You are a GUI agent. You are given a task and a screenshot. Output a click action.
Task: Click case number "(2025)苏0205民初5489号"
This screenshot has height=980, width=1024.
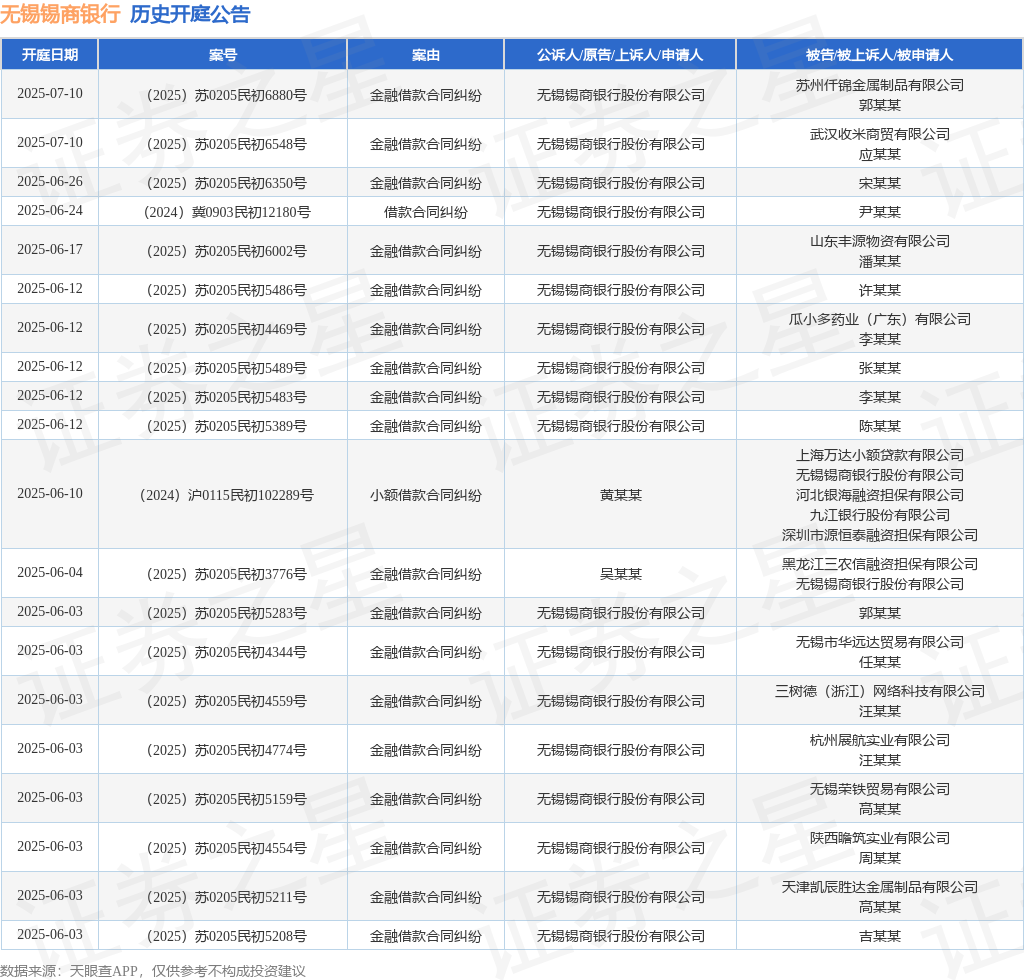click(223, 369)
